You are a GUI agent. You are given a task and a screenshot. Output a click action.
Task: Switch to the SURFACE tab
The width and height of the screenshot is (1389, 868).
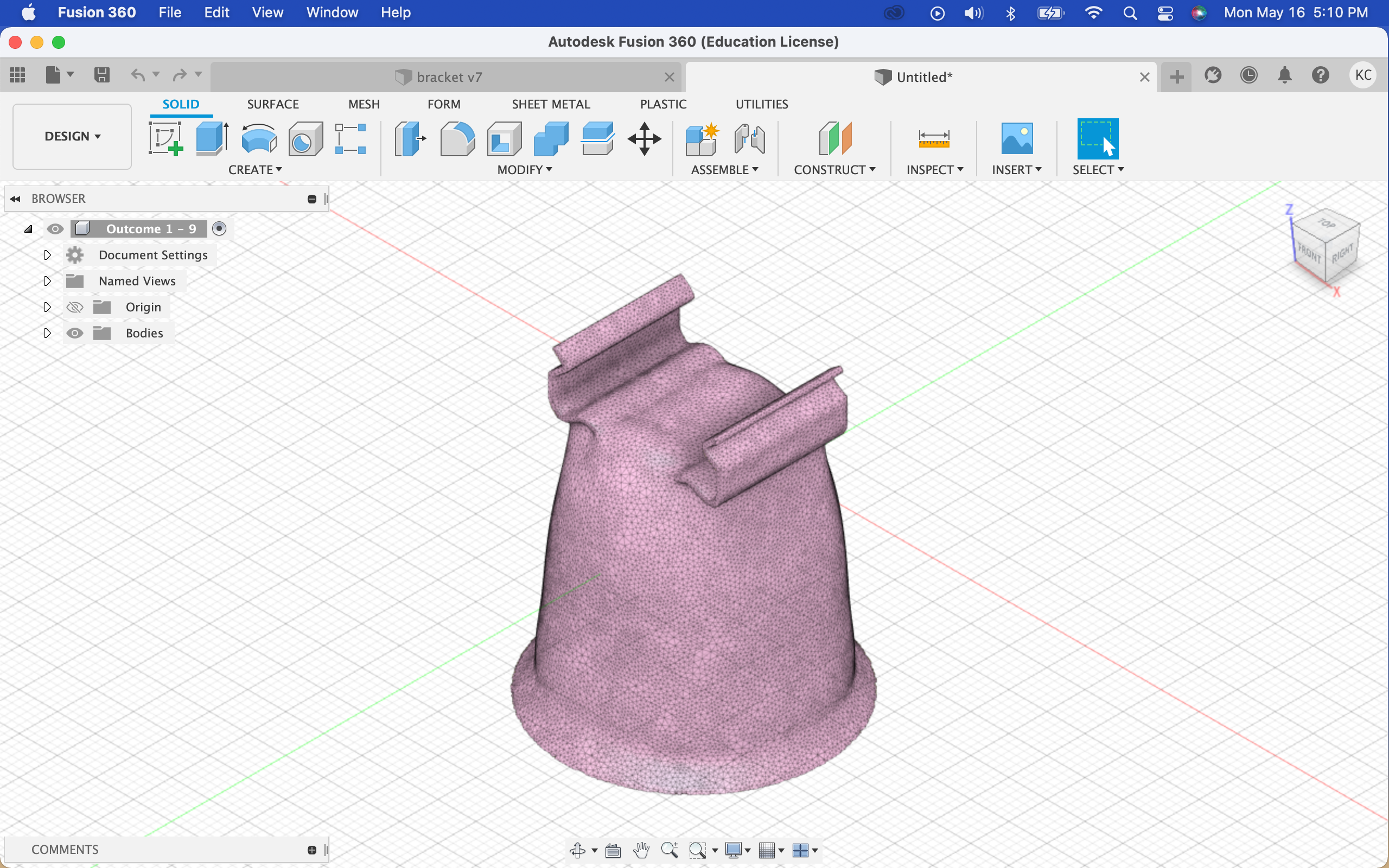272,104
